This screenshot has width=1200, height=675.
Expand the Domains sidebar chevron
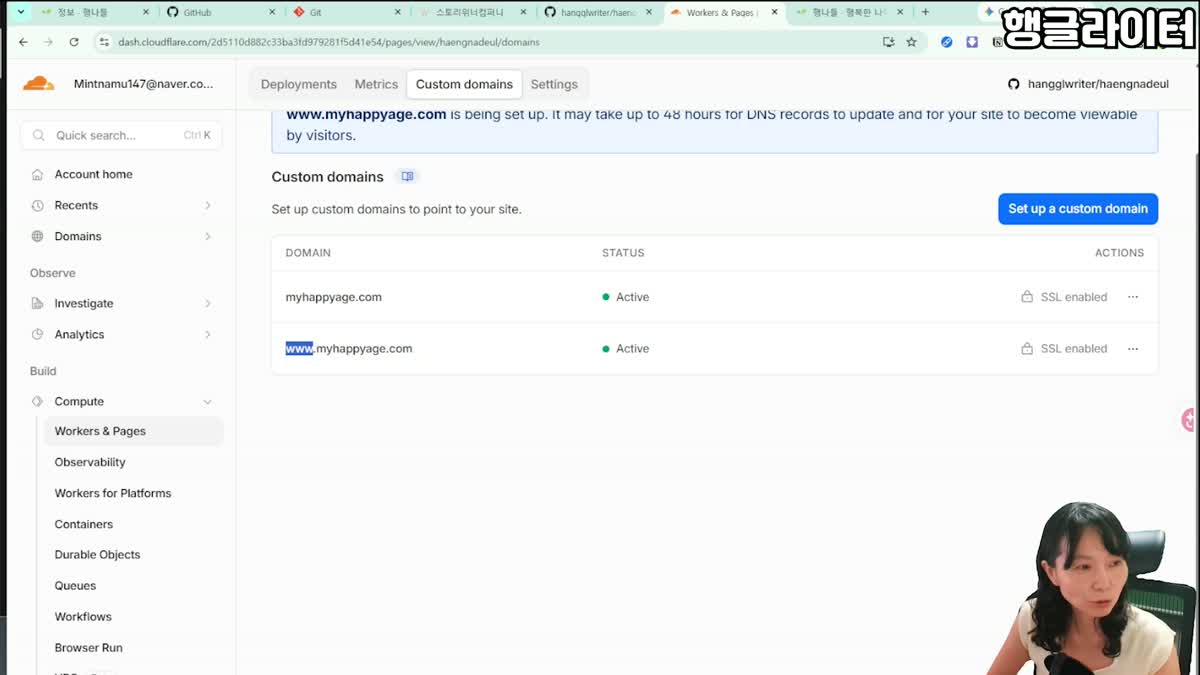click(x=208, y=236)
